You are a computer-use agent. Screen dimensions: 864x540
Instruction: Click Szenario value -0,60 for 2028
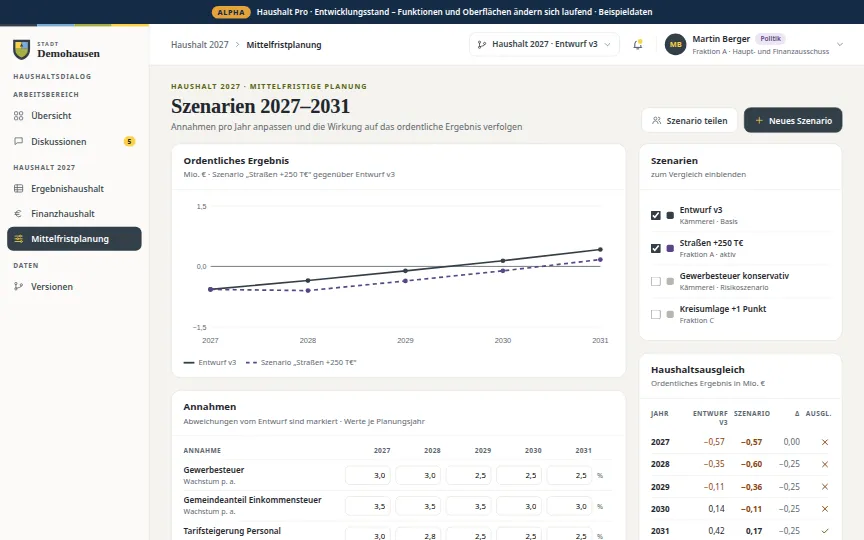pos(751,465)
